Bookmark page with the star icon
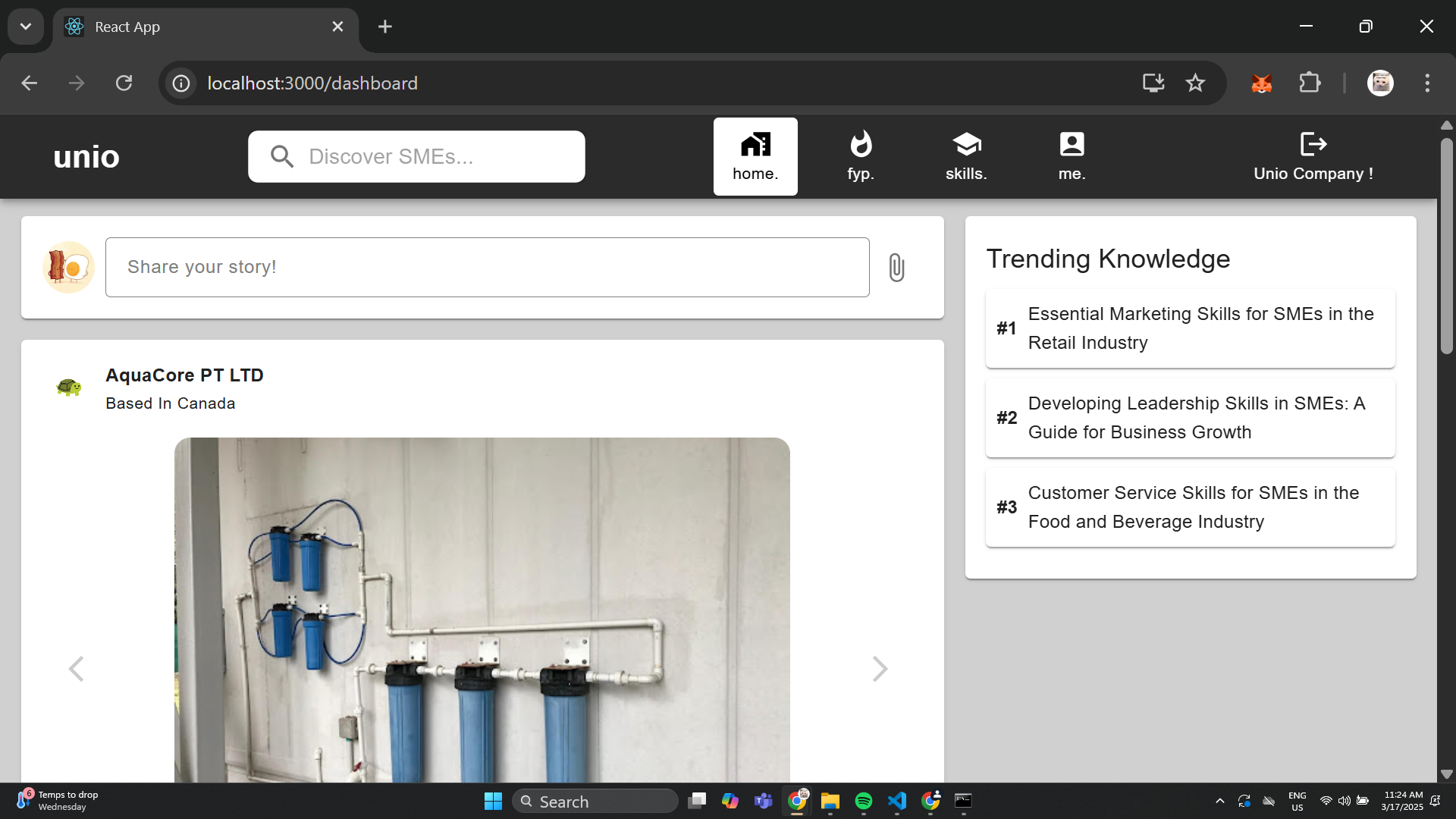This screenshot has width=1456, height=819. tap(1195, 83)
